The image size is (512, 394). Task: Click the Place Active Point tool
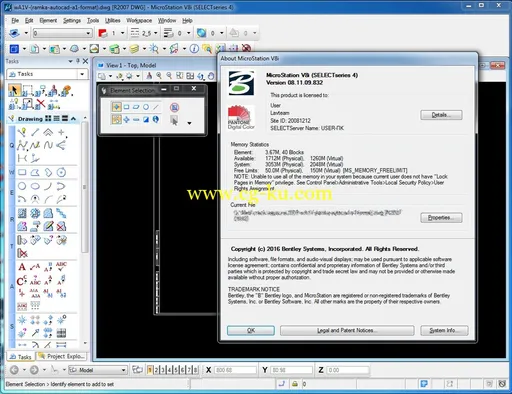coord(61,132)
